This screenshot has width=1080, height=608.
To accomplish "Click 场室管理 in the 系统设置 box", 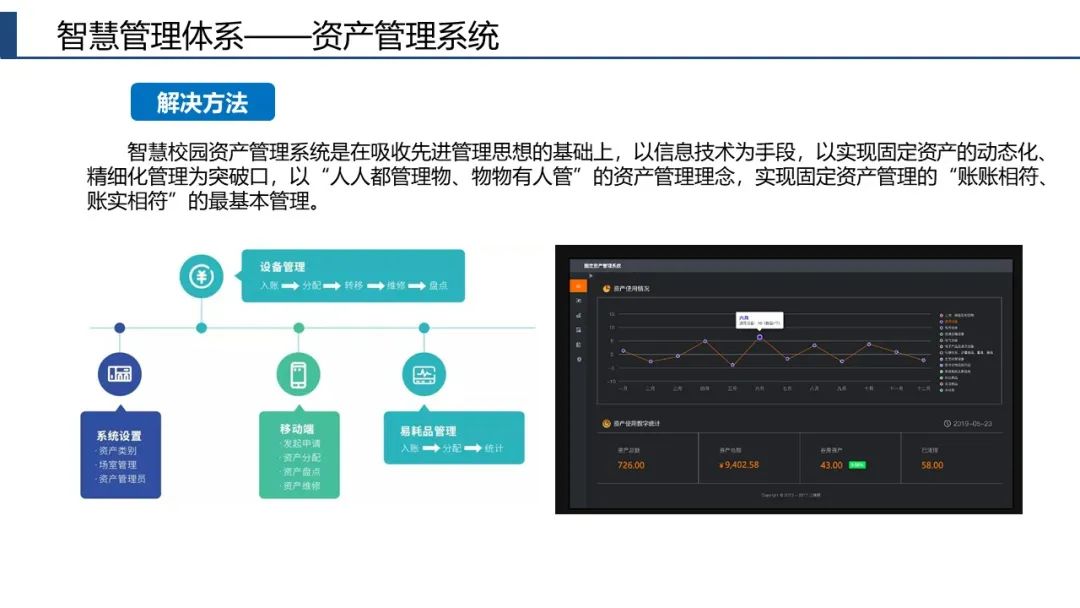I will click(116, 465).
